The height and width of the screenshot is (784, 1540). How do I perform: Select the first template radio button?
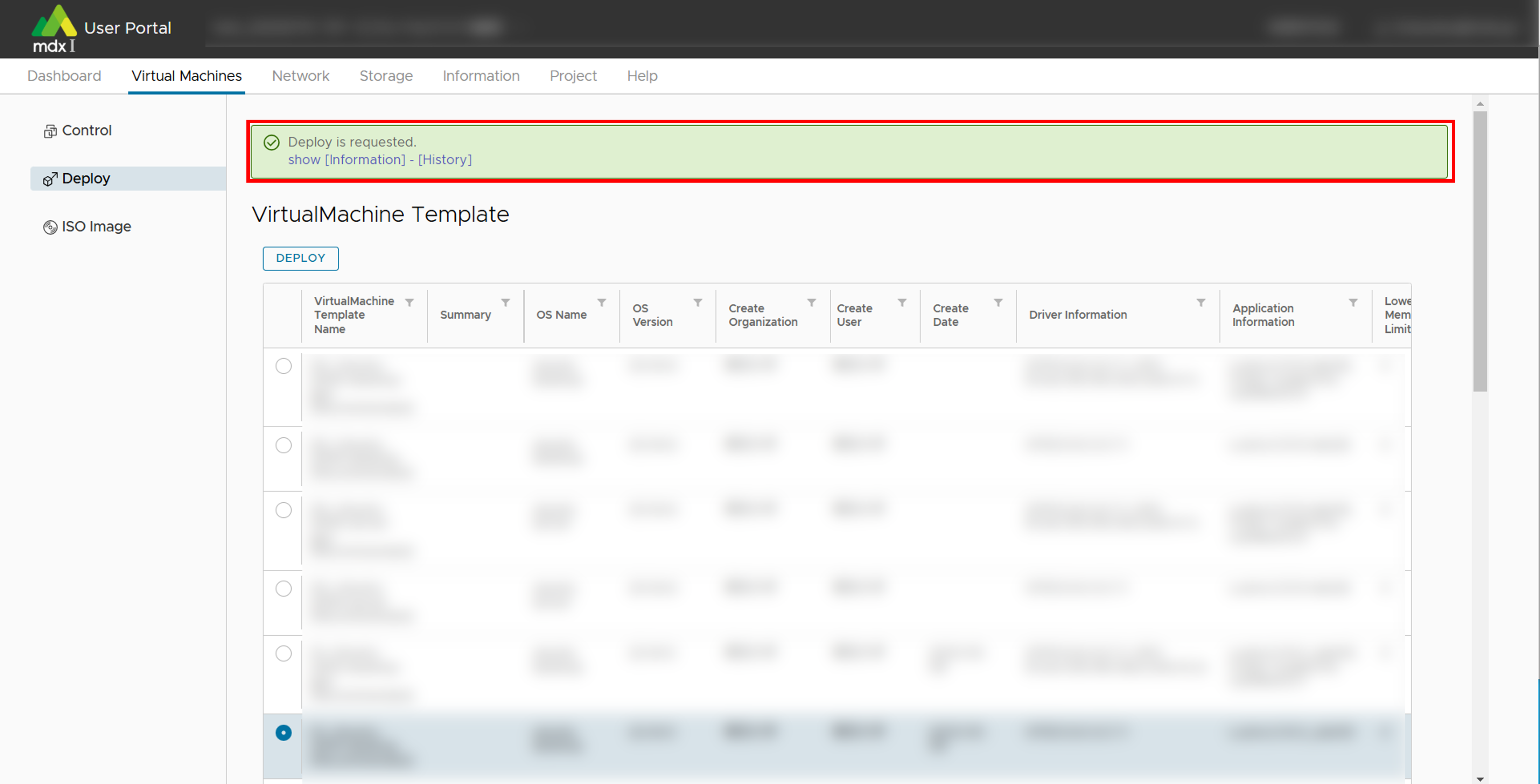pos(283,366)
